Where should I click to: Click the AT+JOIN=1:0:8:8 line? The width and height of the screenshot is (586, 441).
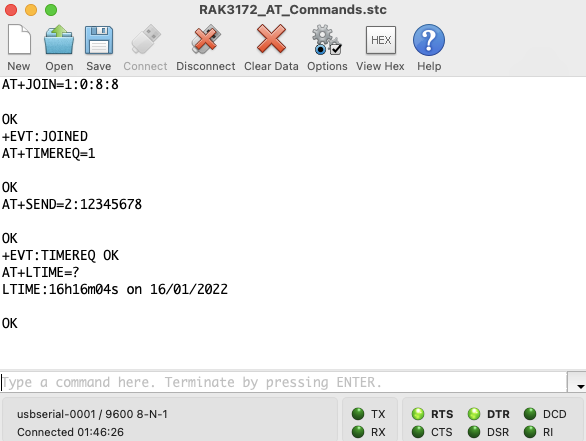60,85
